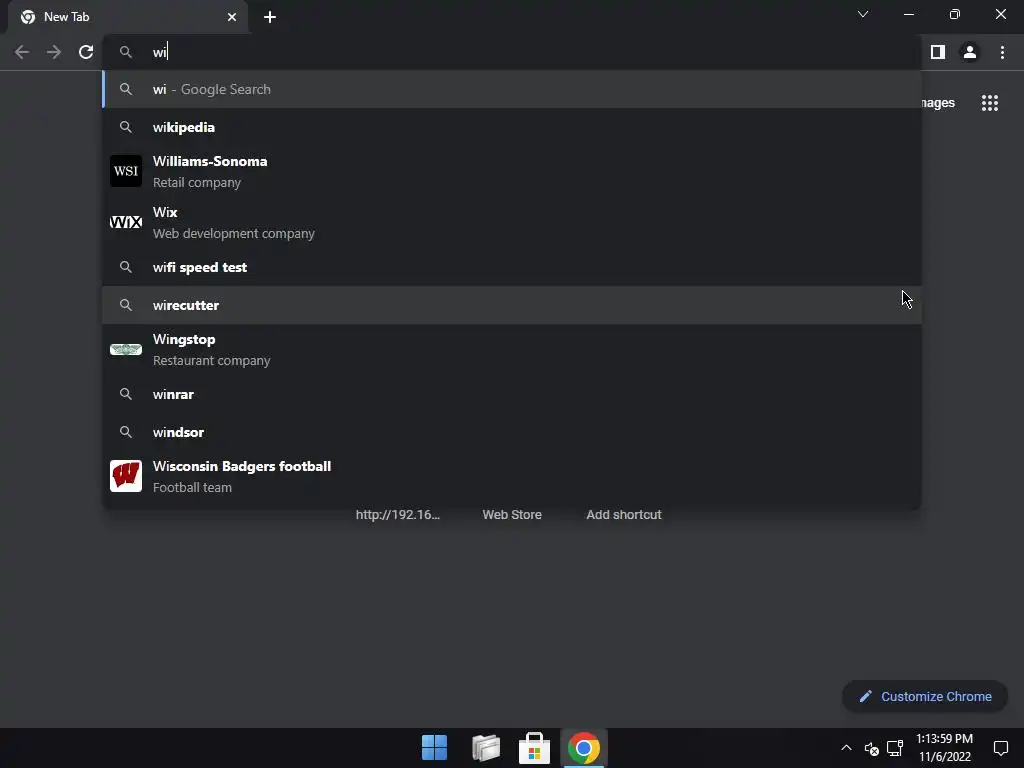Open Microsoft Store from the taskbar
The height and width of the screenshot is (768, 1024).
(534, 748)
